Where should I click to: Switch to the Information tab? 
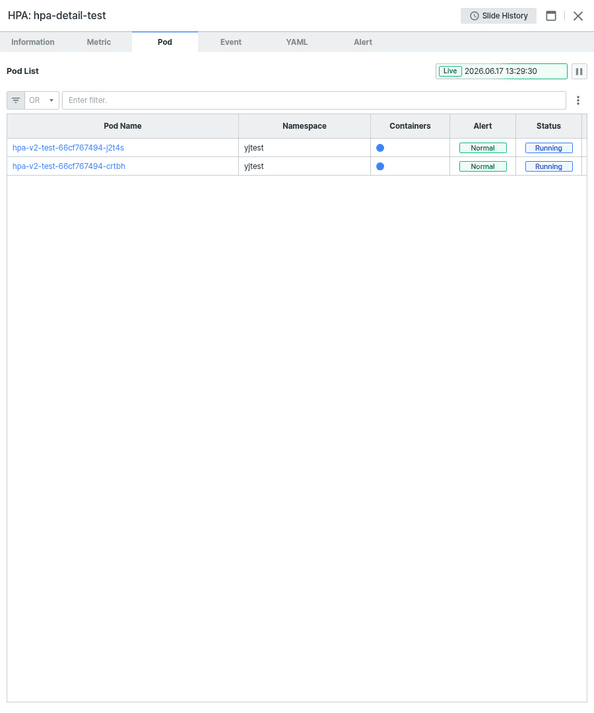[33, 42]
